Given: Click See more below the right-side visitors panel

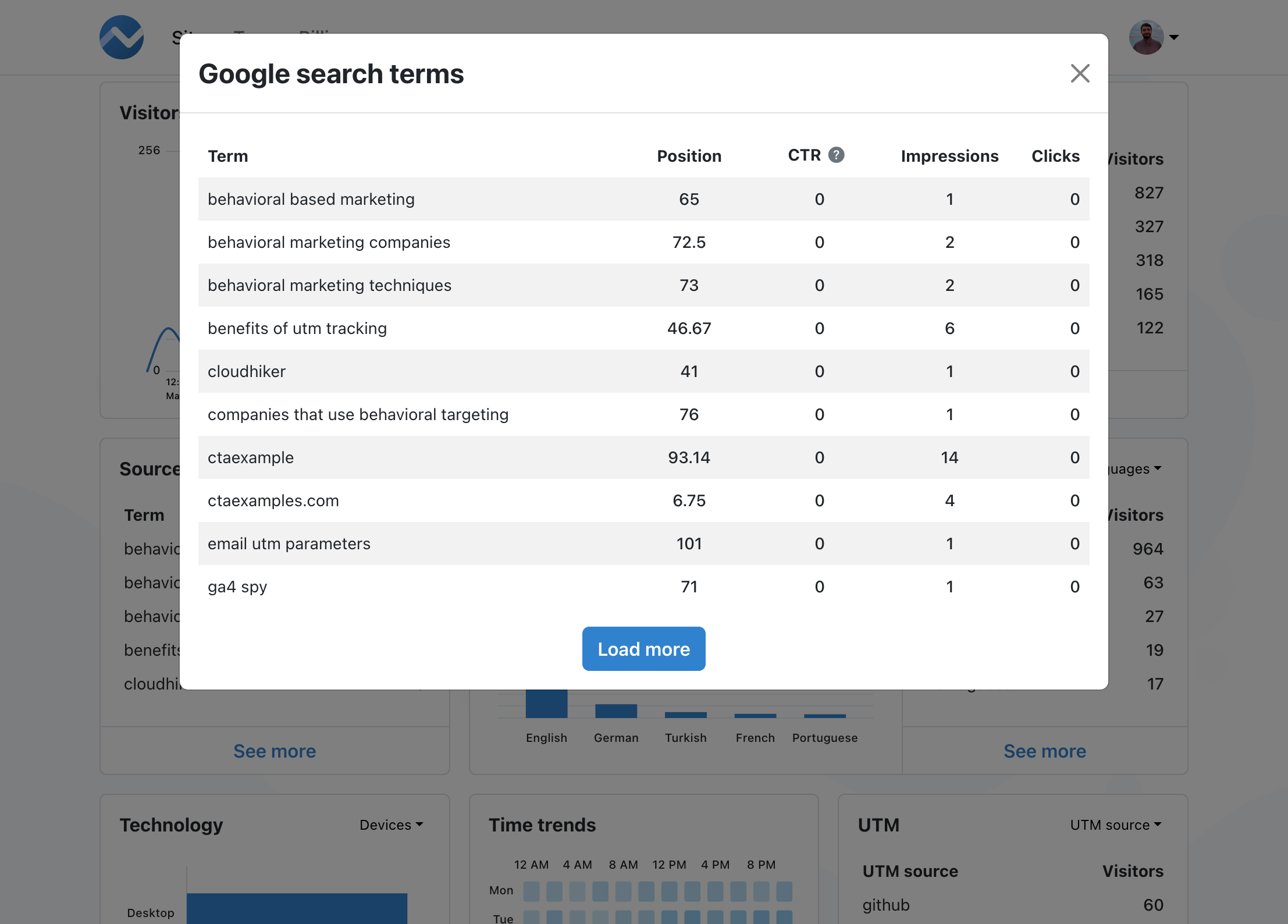Looking at the screenshot, I should pos(1045,751).
